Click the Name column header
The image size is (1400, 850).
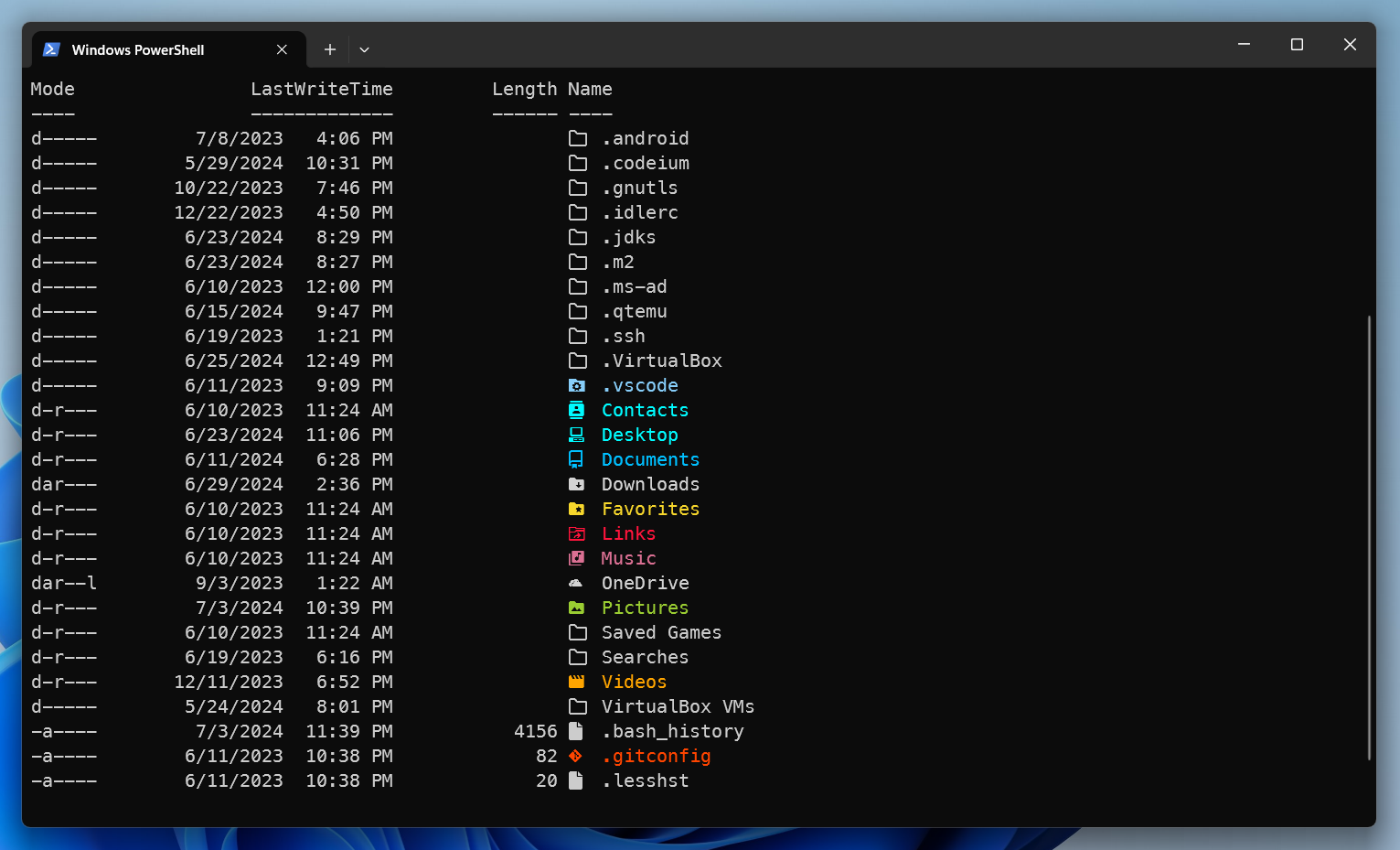[x=590, y=89]
